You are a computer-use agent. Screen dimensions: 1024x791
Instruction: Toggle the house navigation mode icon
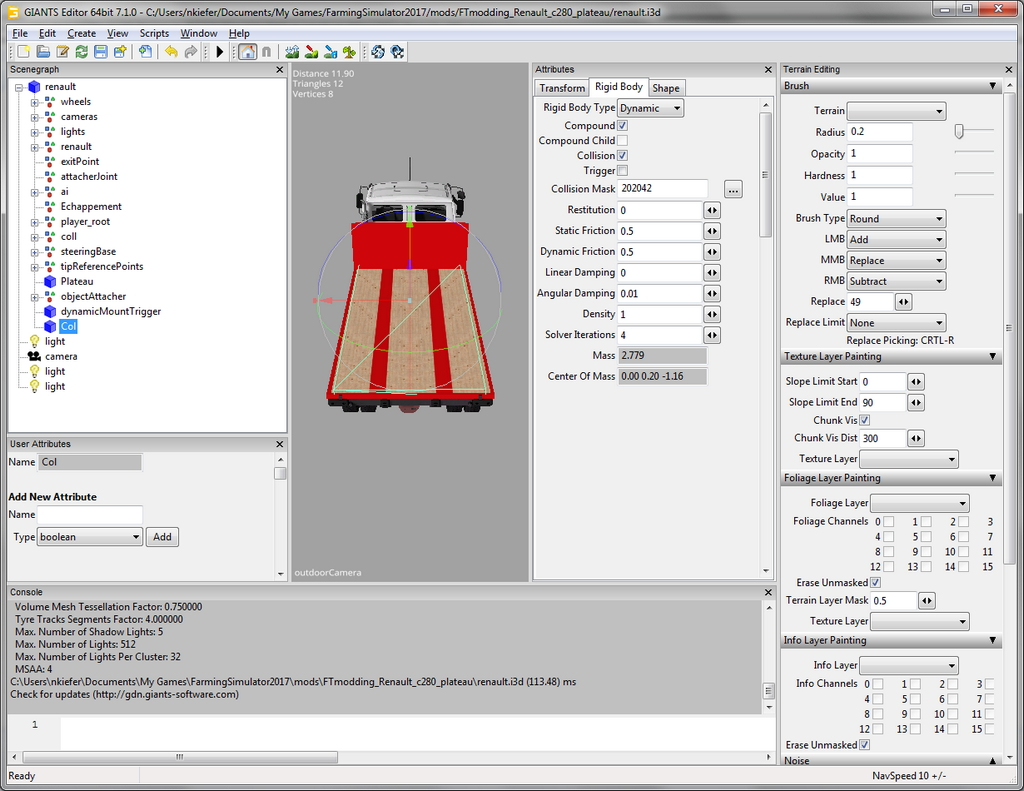click(247, 52)
